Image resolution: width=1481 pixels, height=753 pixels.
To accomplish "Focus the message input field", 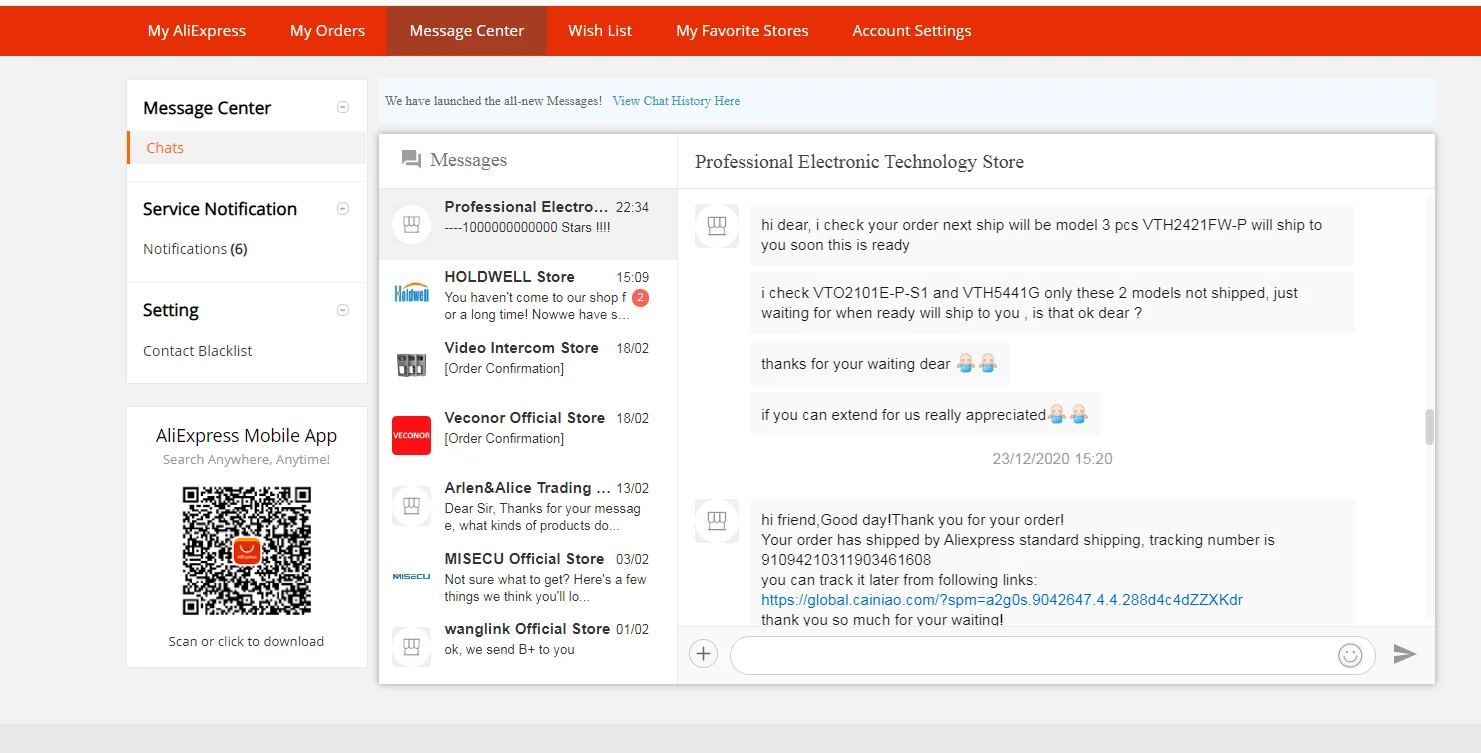I will [1035, 655].
